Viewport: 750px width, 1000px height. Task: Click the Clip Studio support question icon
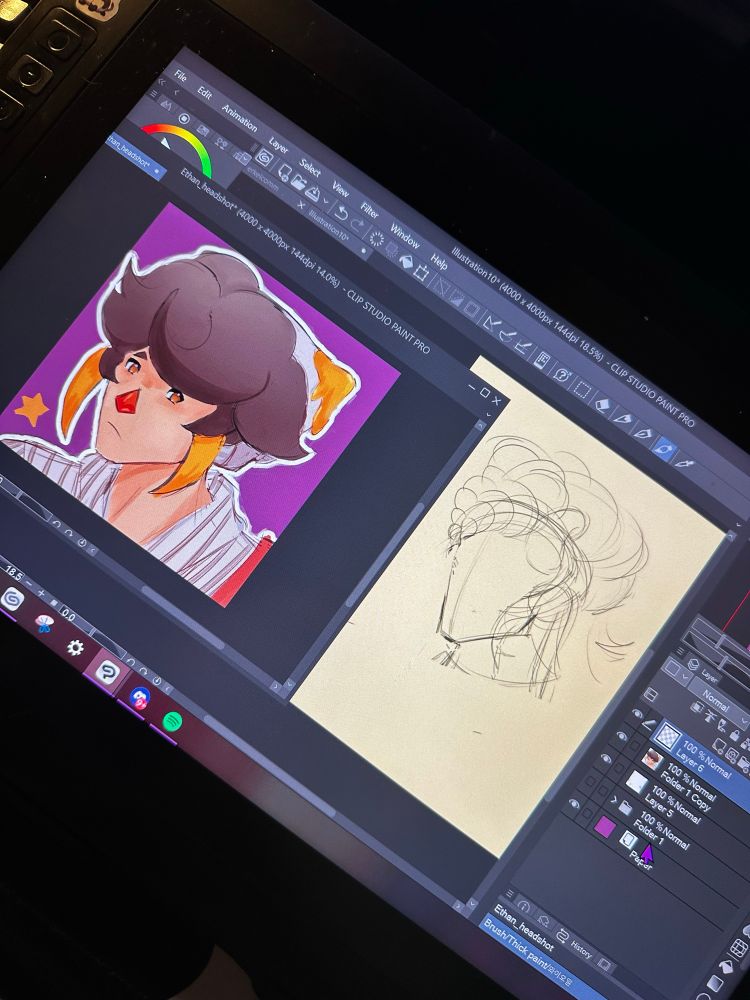pyautogui.click(x=562, y=375)
